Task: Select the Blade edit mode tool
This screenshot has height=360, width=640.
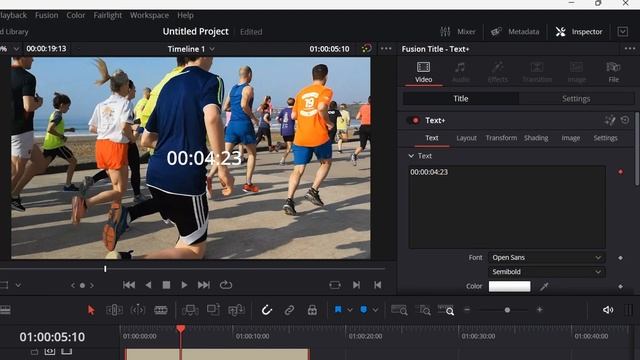Action: 161,310
